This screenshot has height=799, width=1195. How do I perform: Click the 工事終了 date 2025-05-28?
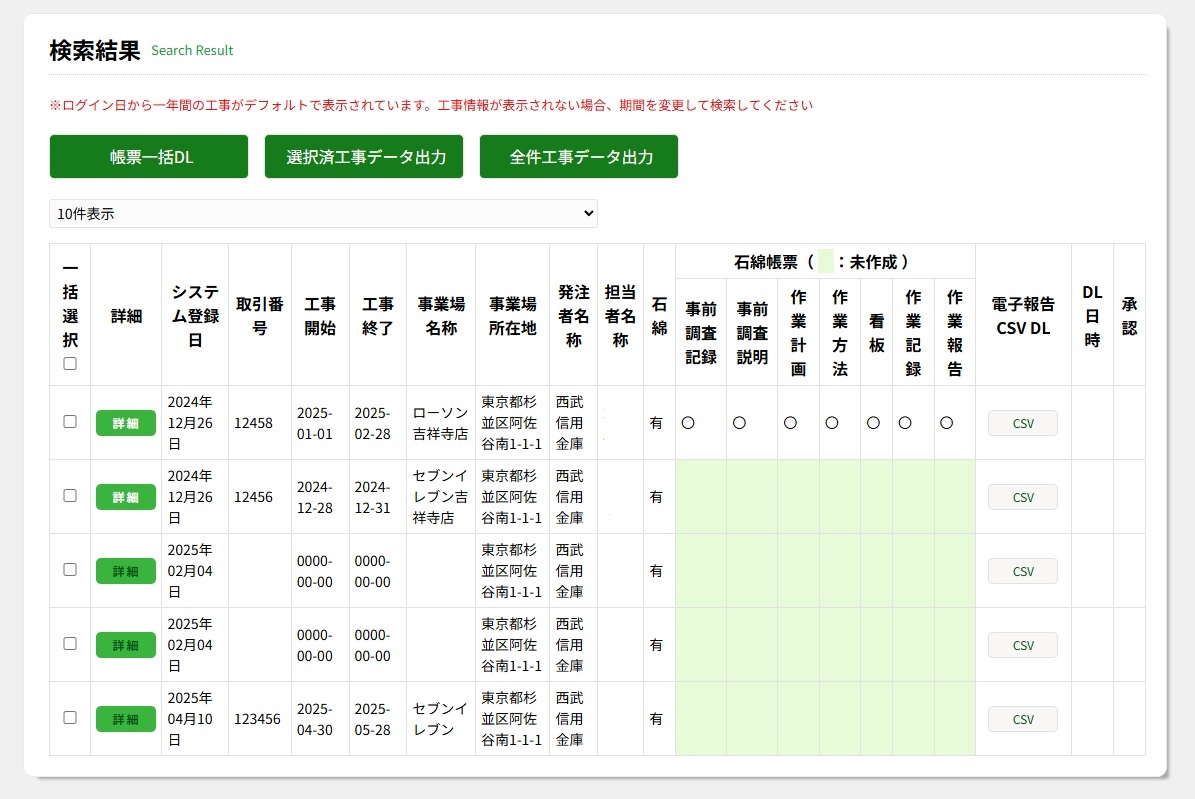(x=373, y=719)
